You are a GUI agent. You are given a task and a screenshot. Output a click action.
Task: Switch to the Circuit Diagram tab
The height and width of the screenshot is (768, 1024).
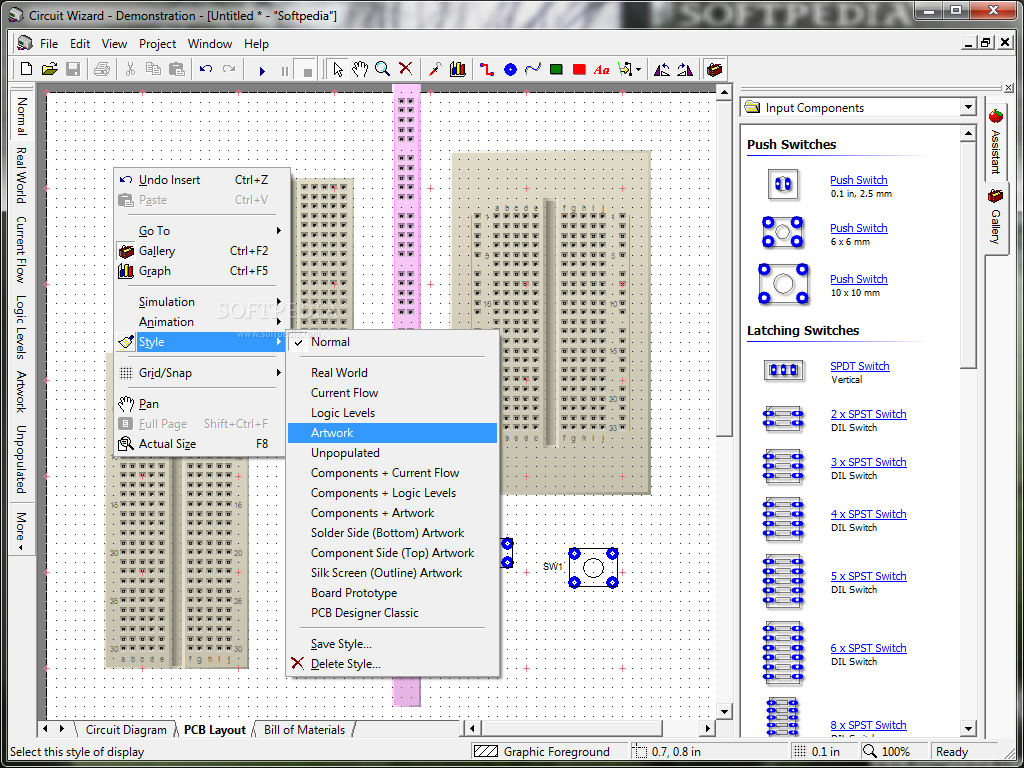pyautogui.click(x=126, y=729)
